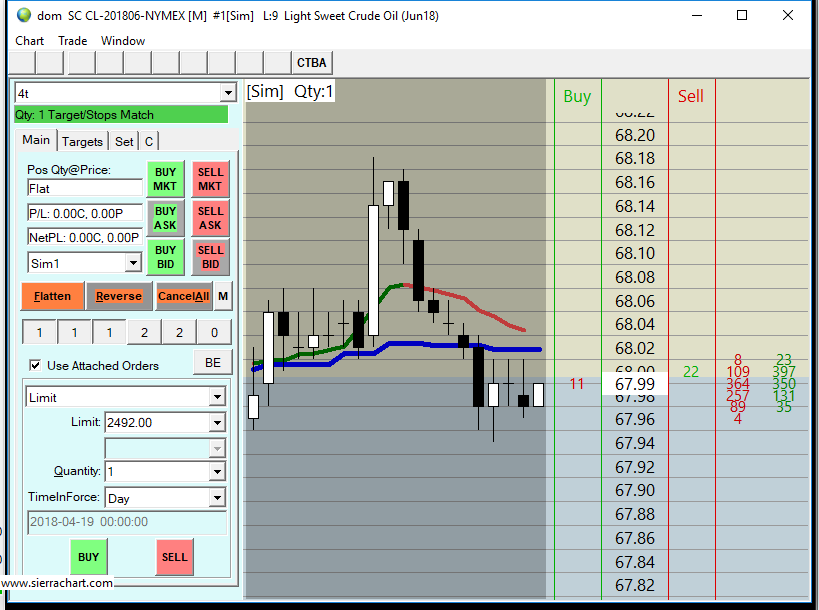Expand the 4t configuration dropdown
The width and height of the screenshot is (819, 610).
228,93
